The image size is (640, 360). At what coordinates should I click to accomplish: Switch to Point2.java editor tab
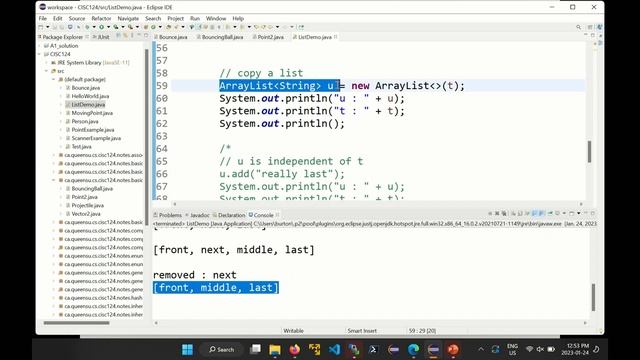(268, 37)
